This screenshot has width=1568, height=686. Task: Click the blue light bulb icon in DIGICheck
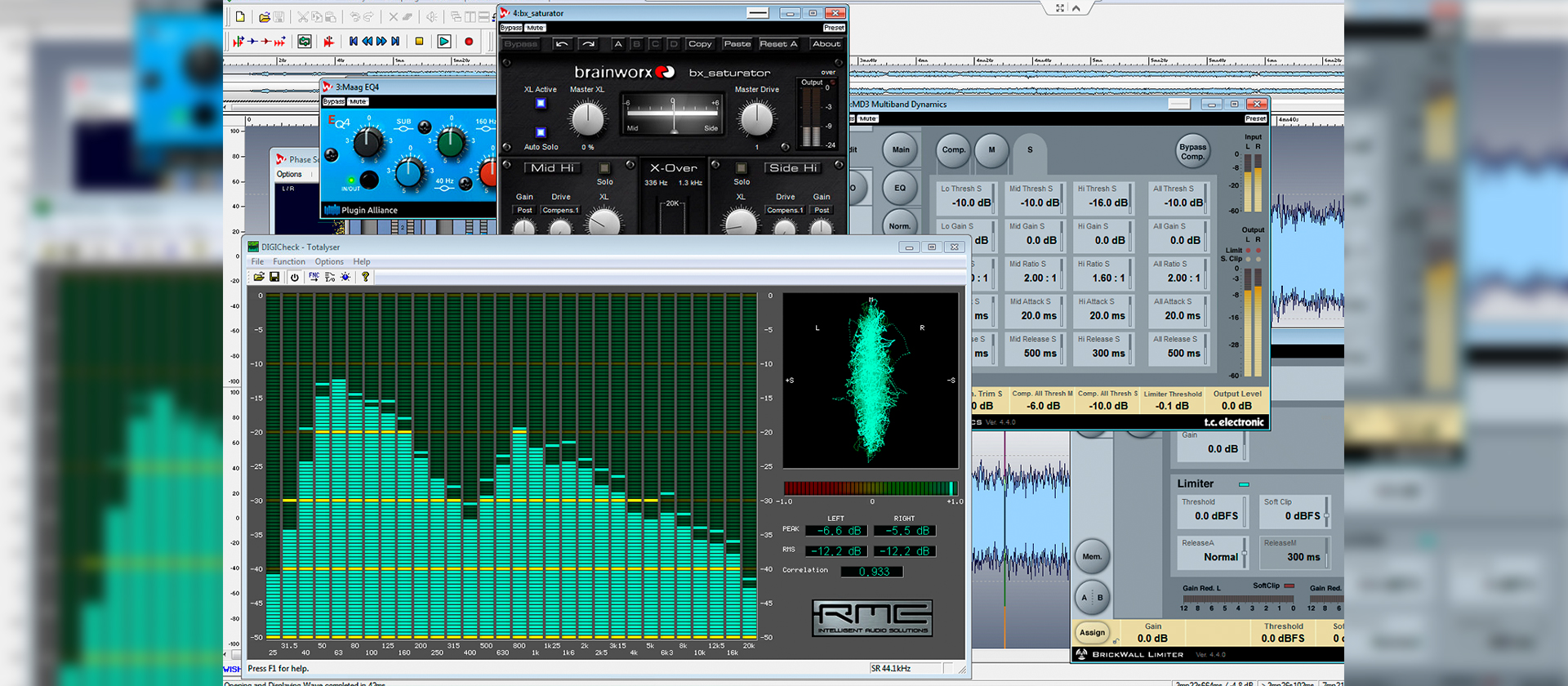tap(346, 277)
